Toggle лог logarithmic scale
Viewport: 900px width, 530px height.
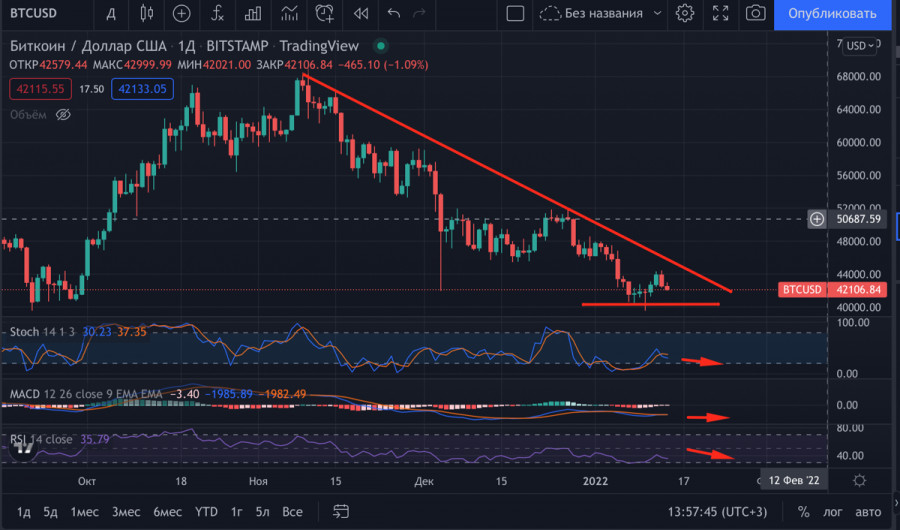(x=833, y=512)
